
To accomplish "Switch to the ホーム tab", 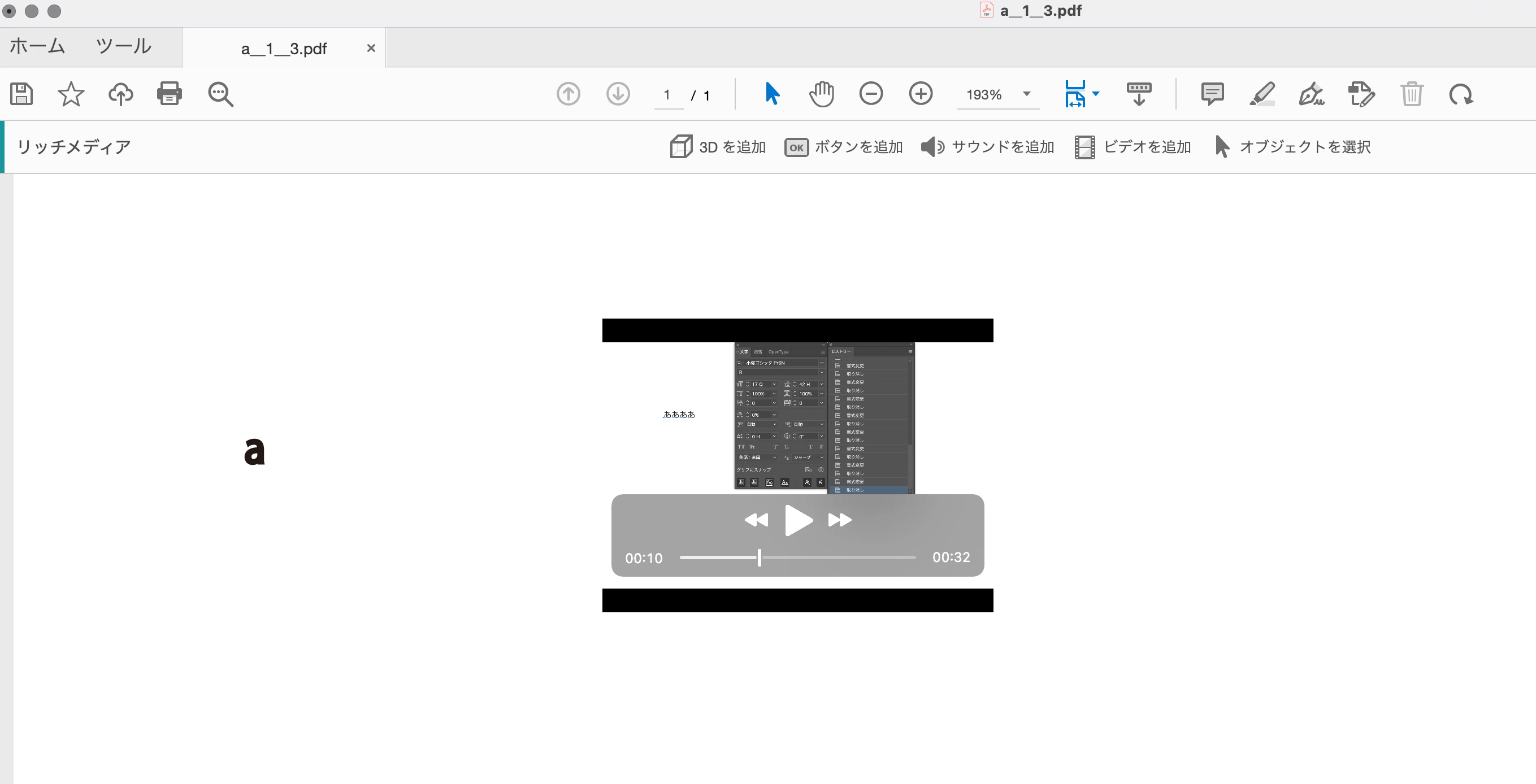I will (37, 46).
